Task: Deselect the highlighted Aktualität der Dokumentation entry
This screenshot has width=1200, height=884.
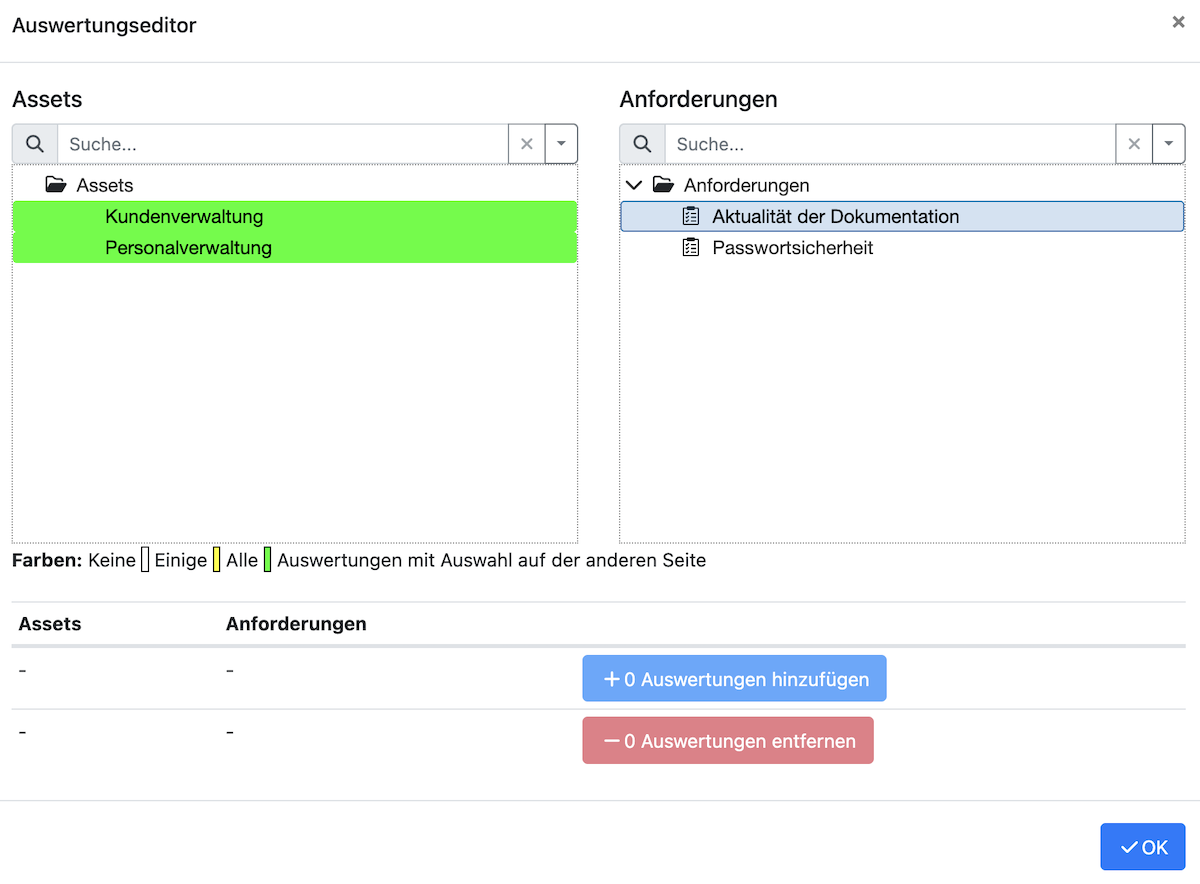Action: click(835, 216)
